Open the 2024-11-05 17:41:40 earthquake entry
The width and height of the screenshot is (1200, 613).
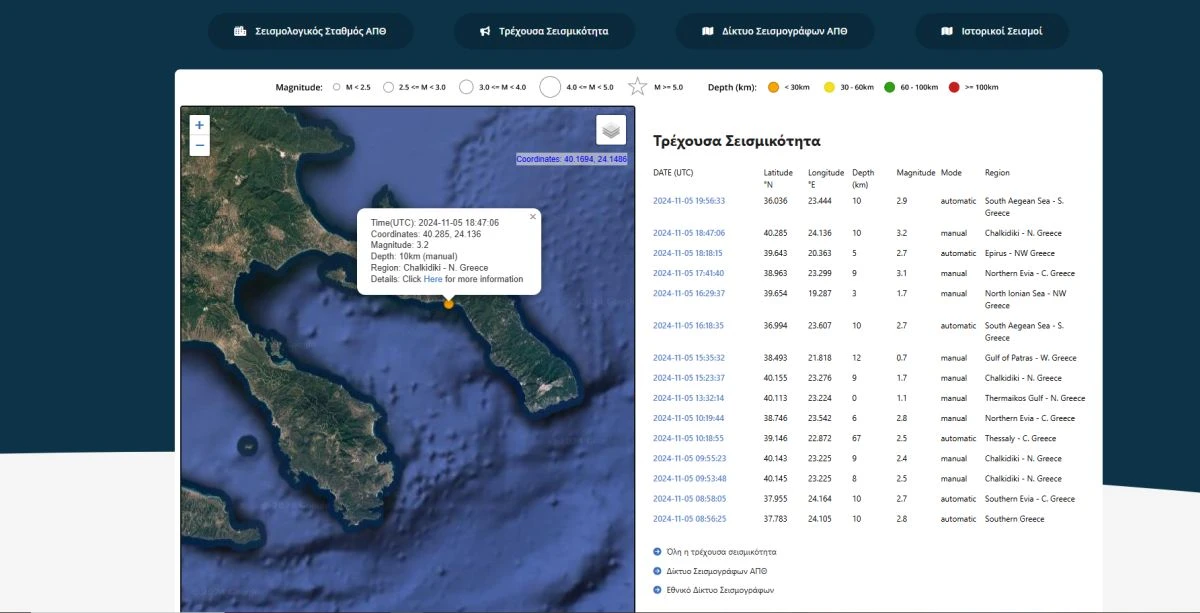[689, 273]
